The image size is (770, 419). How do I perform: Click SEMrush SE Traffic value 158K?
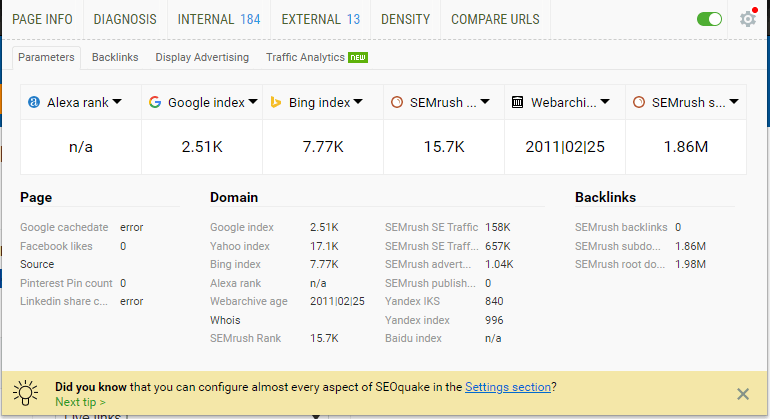click(x=497, y=227)
